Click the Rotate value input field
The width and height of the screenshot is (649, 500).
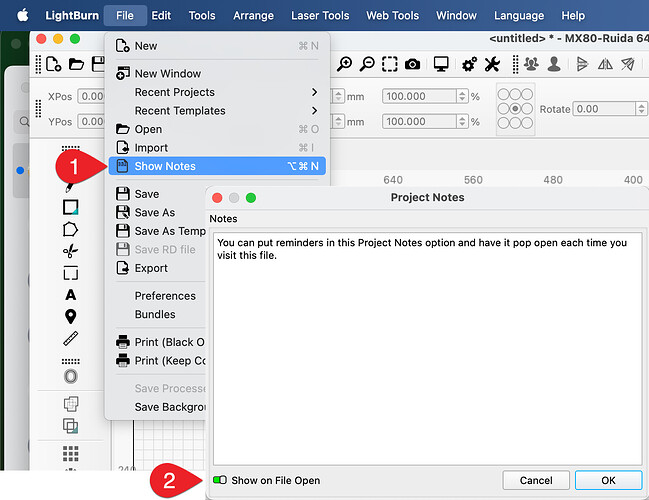[x=605, y=109]
